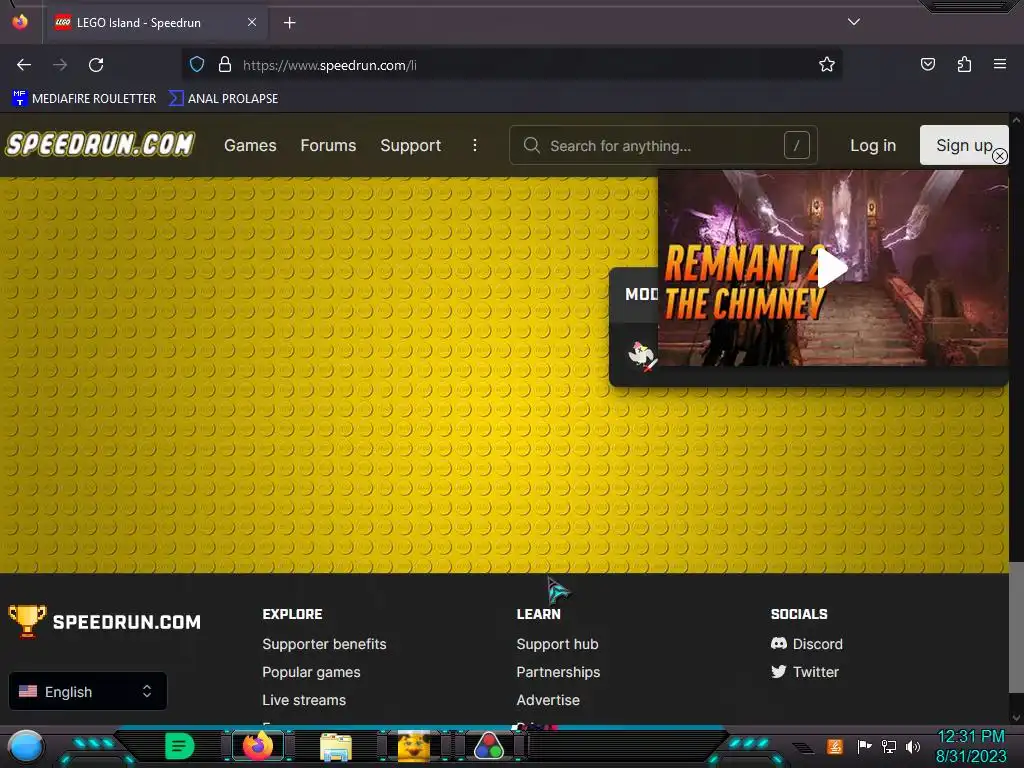Close the floating video ad
Screen dimensions: 1024x768
[999, 155]
